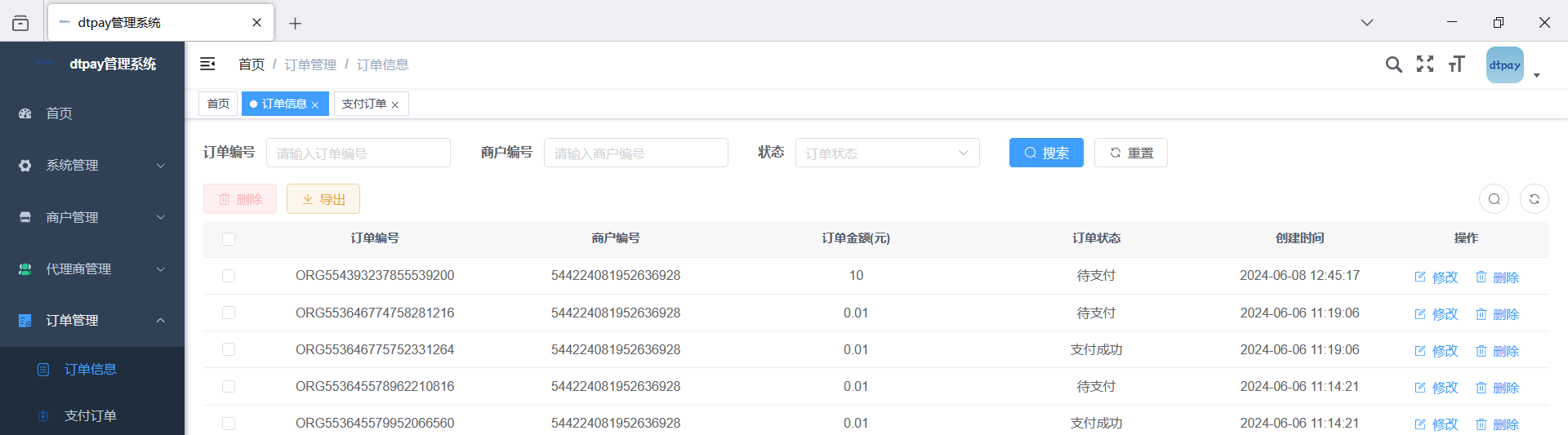
Task: Switch to the 首页 page tab
Action: [218, 104]
